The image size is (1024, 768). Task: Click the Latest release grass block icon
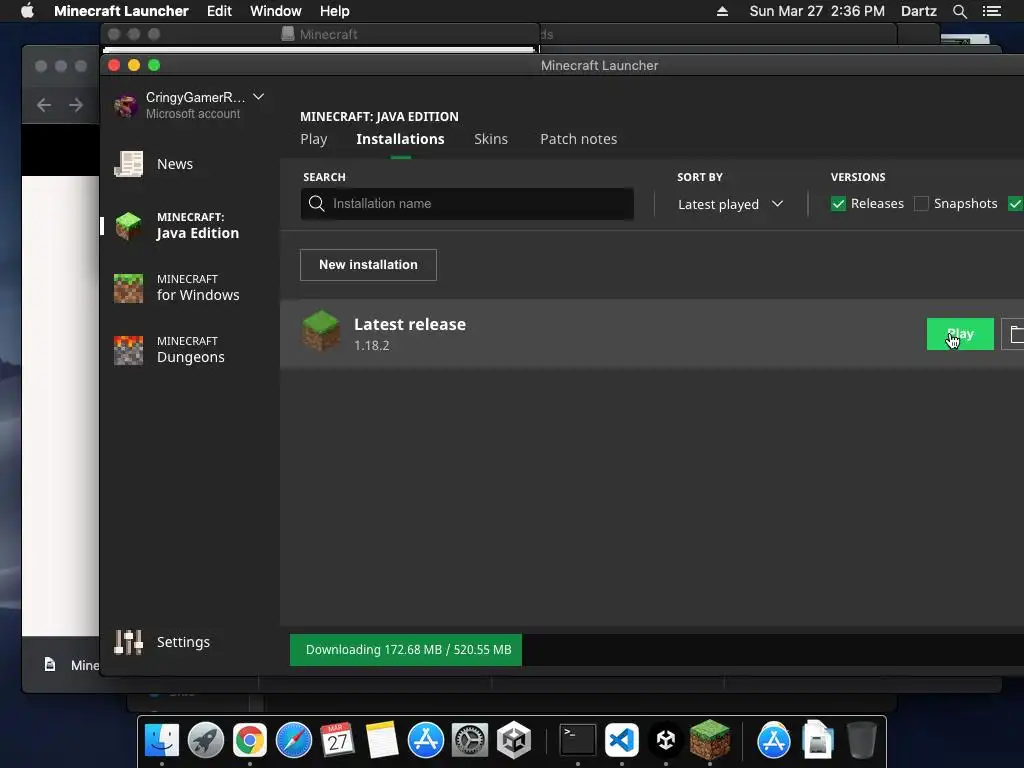click(x=321, y=331)
